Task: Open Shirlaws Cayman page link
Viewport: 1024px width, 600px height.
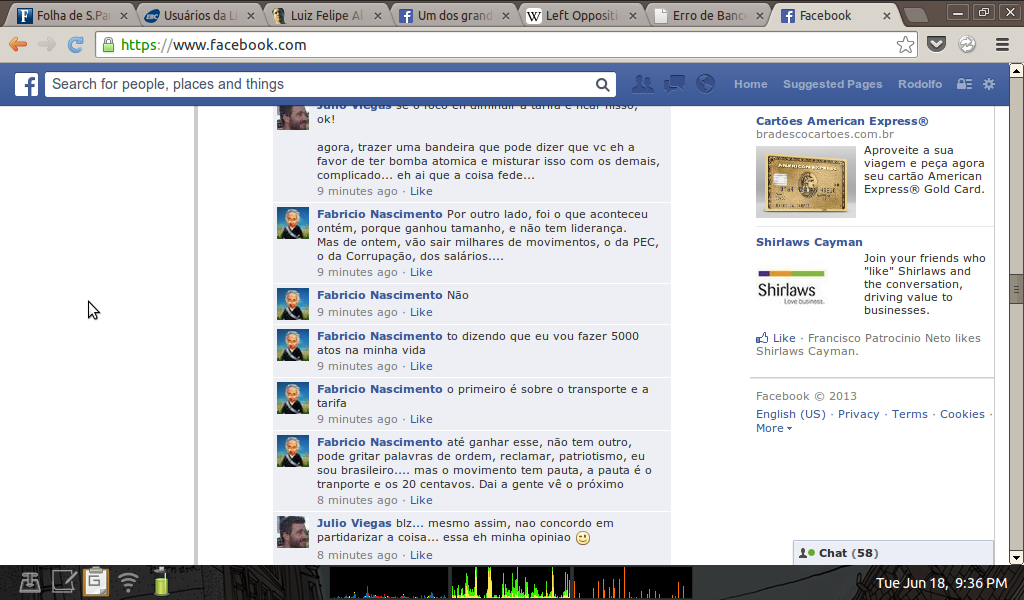Action: coord(809,242)
